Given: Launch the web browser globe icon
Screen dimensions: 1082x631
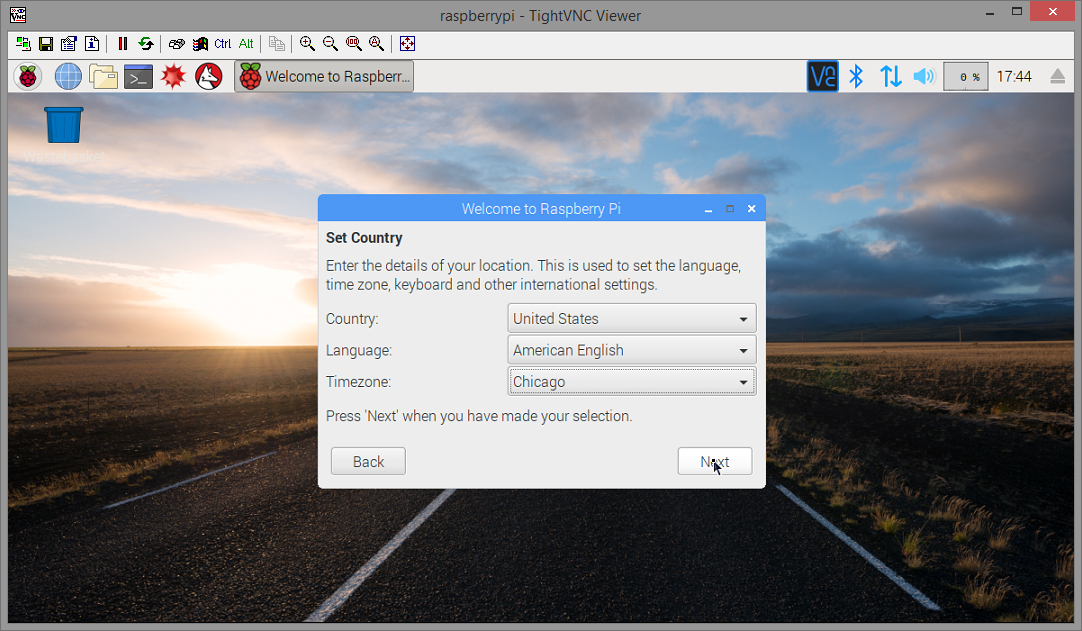Looking at the screenshot, I should [x=68, y=77].
